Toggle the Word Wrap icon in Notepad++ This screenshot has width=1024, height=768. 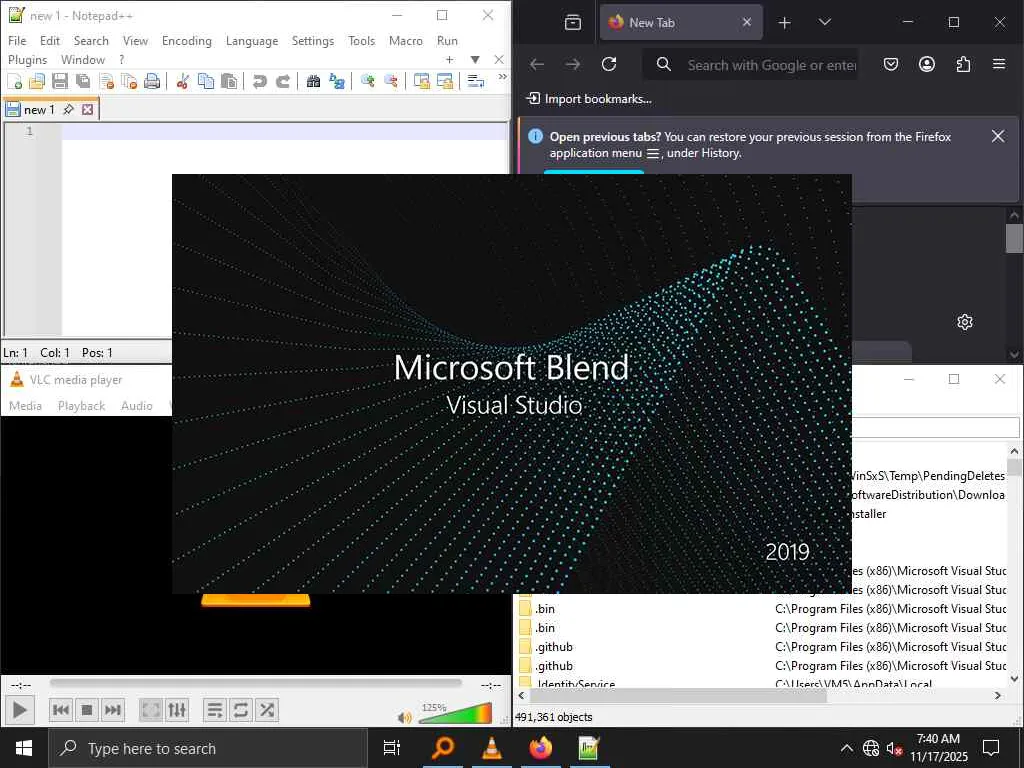(x=476, y=81)
